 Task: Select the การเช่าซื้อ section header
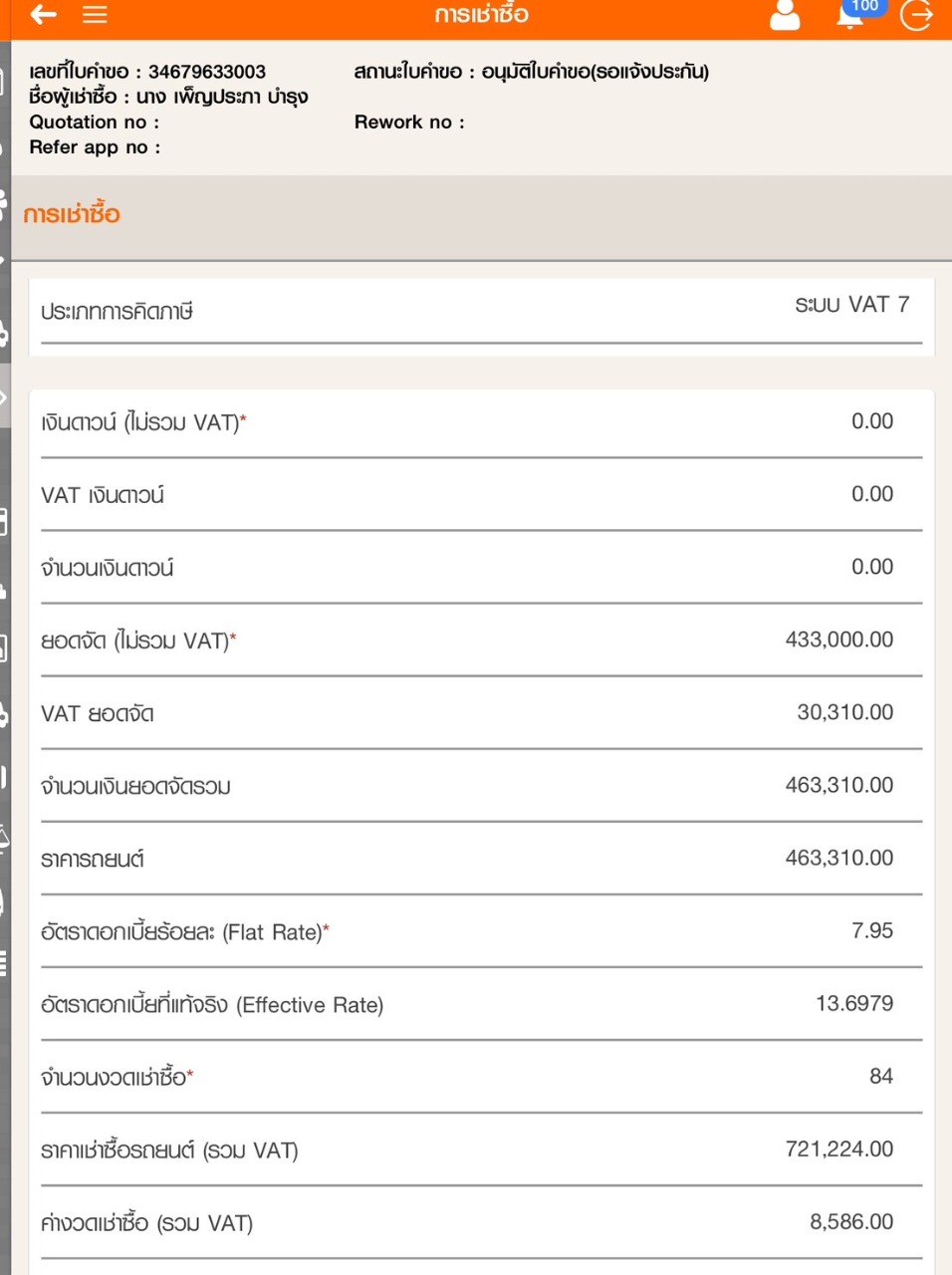pyautogui.click(x=72, y=214)
